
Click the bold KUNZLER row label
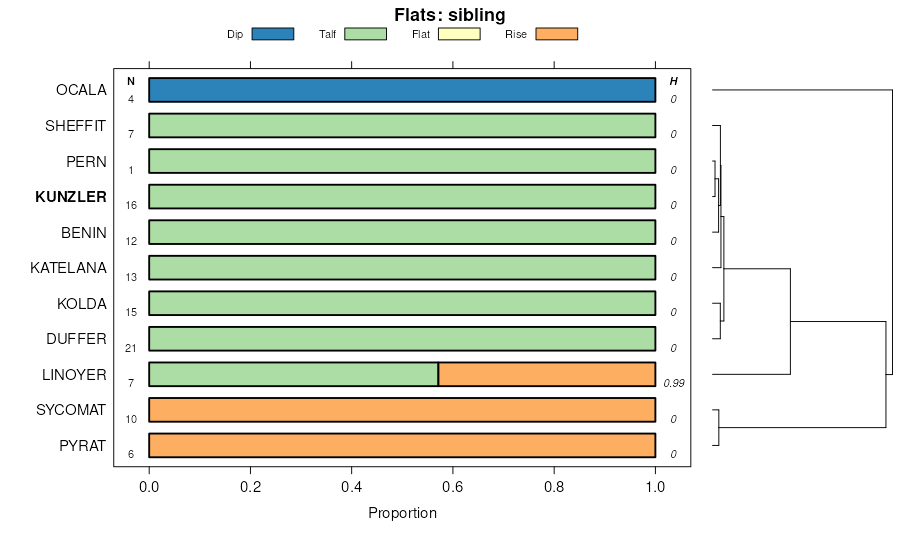click(70, 197)
